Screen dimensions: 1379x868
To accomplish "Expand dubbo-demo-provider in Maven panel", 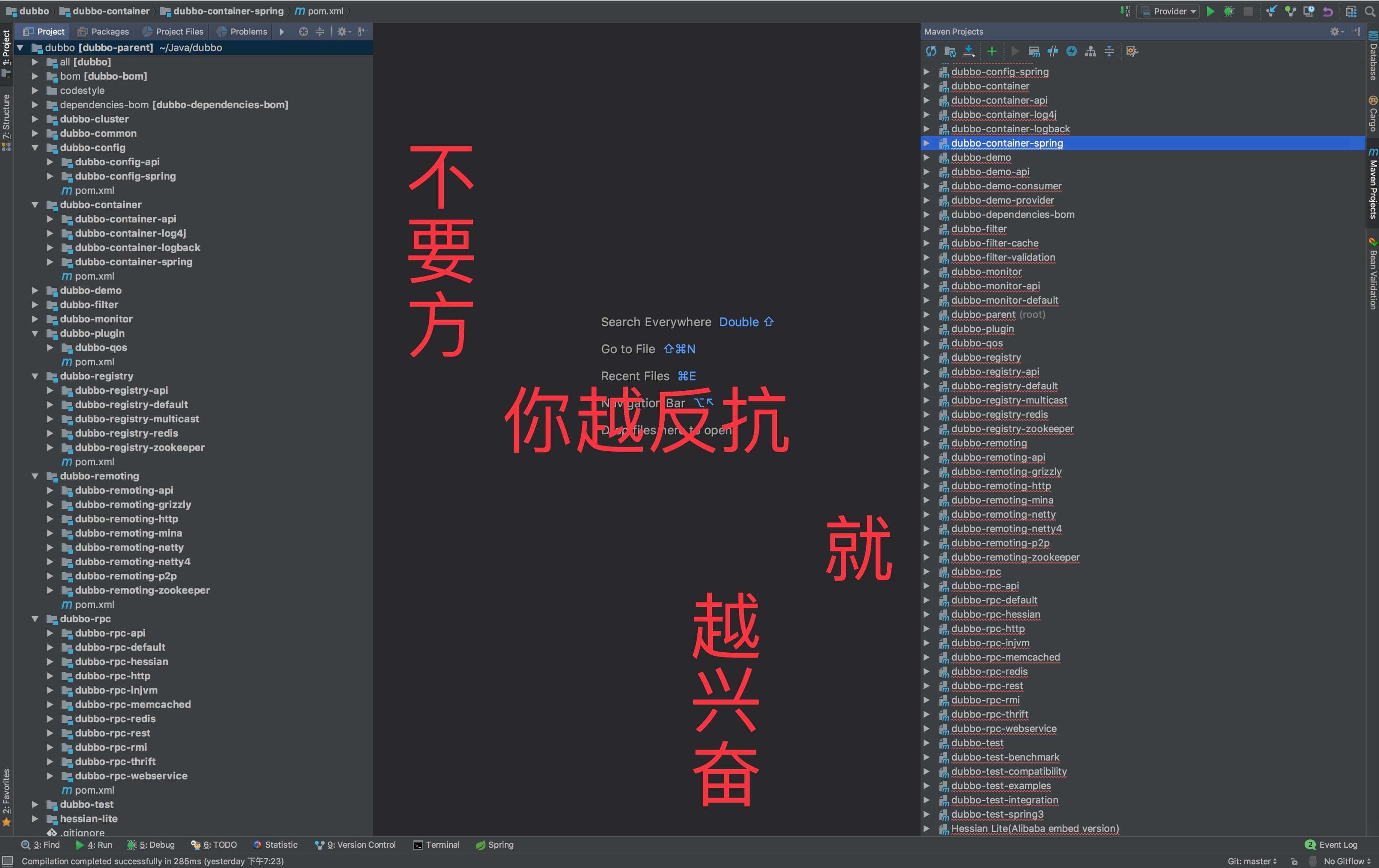I will coord(927,200).
